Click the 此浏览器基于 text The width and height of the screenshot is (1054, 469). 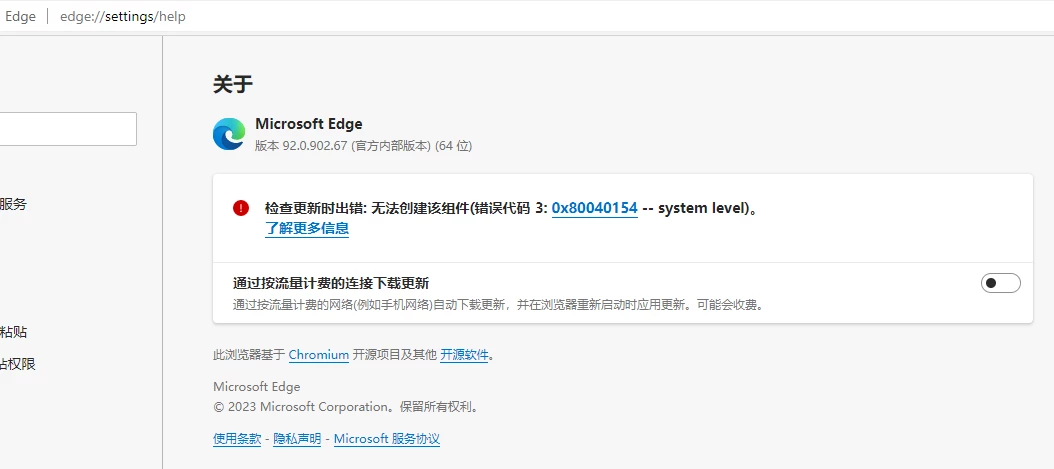click(249, 355)
